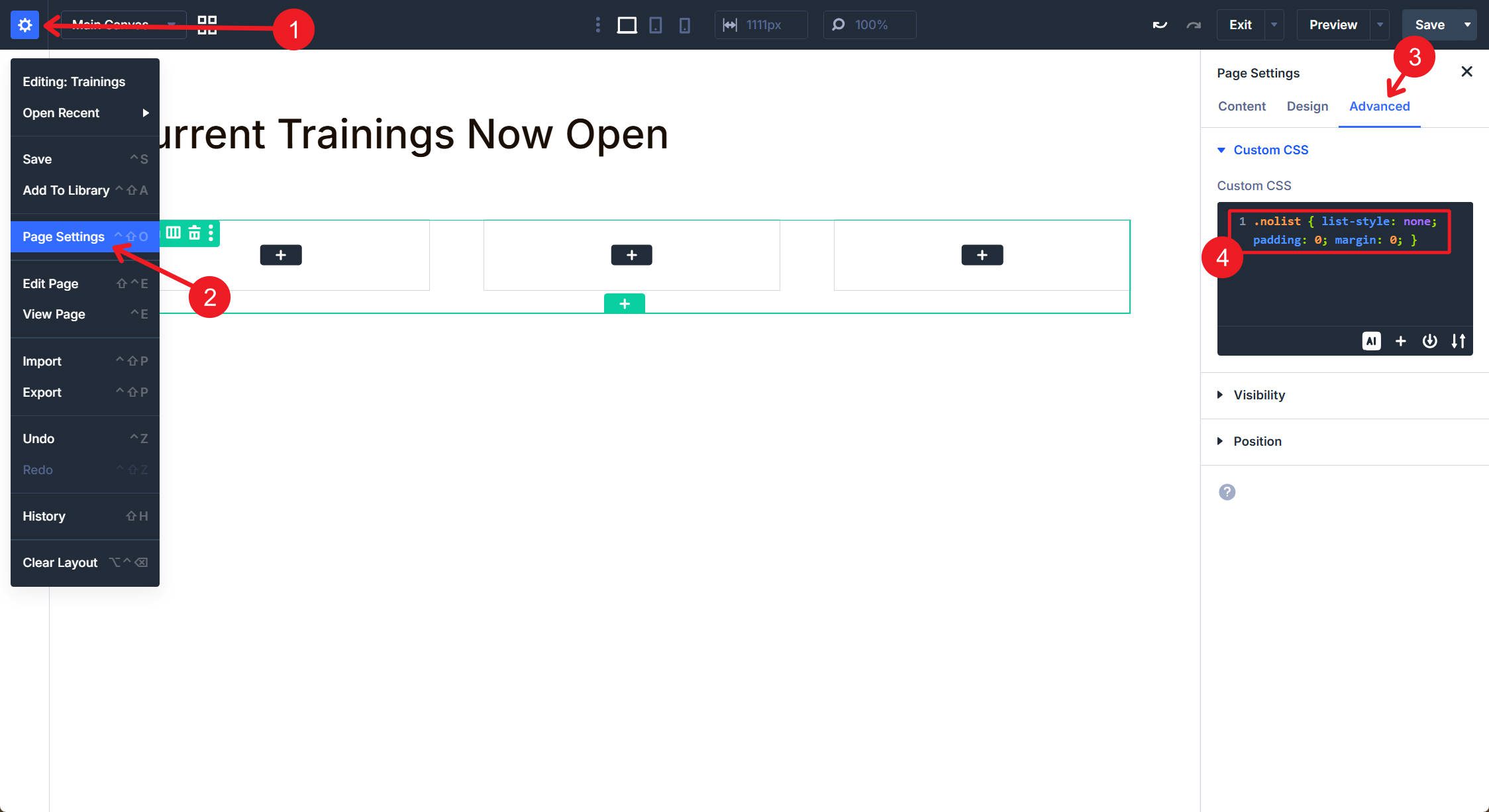The height and width of the screenshot is (812, 1489).
Task: Switch to phone preview view
Action: click(685, 25)
